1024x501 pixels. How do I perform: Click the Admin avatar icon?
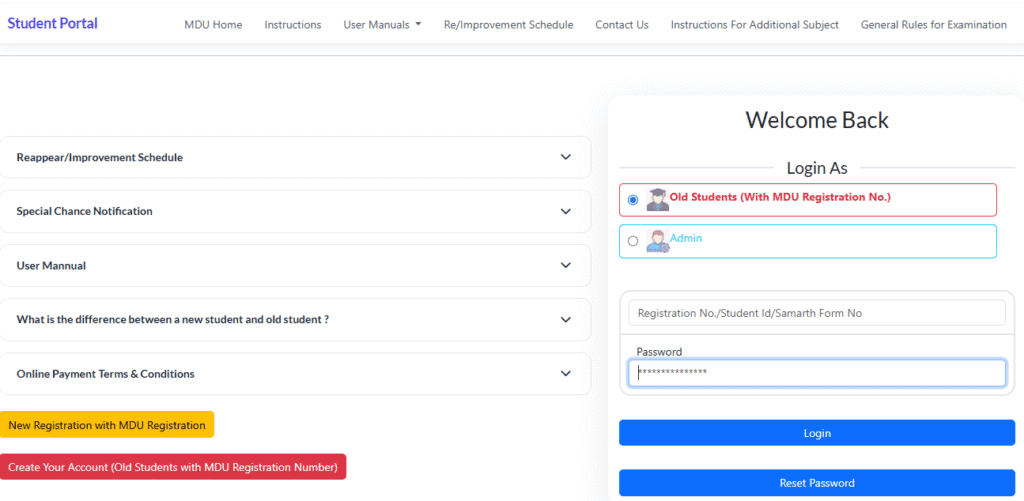(x=658, y=241)
